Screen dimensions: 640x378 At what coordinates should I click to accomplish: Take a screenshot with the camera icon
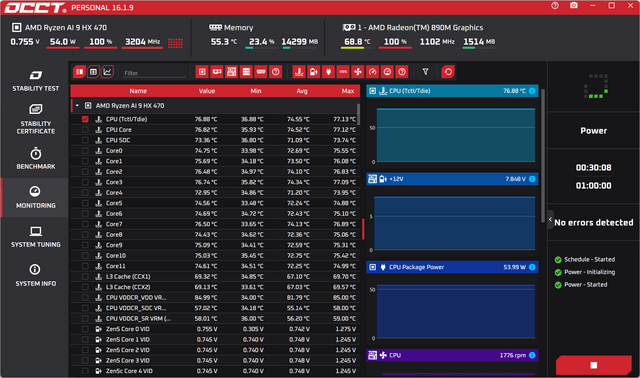pyautogui.click(x=574, y=6)
